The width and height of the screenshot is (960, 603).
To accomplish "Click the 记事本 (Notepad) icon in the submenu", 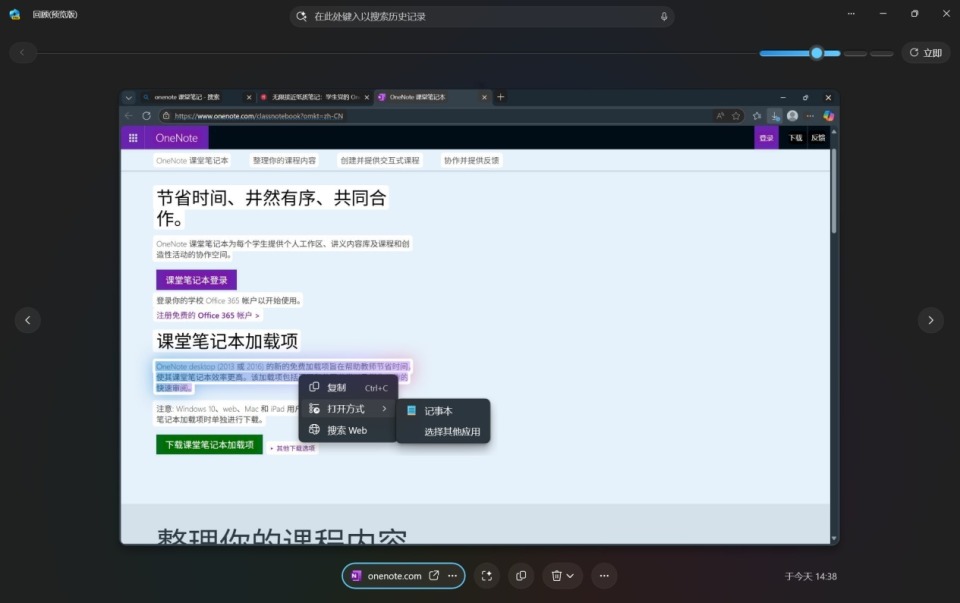I will (x=411, y=410).
